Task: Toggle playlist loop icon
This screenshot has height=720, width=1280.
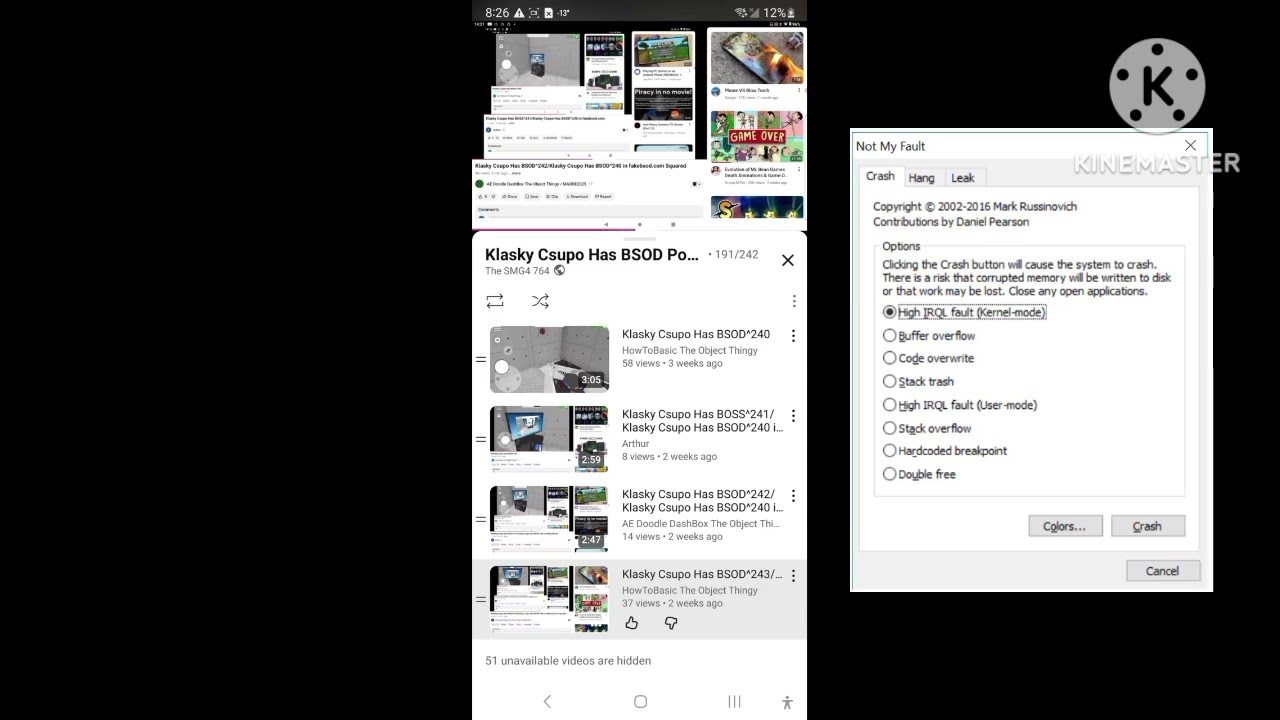Action: [x=495, y=301]
